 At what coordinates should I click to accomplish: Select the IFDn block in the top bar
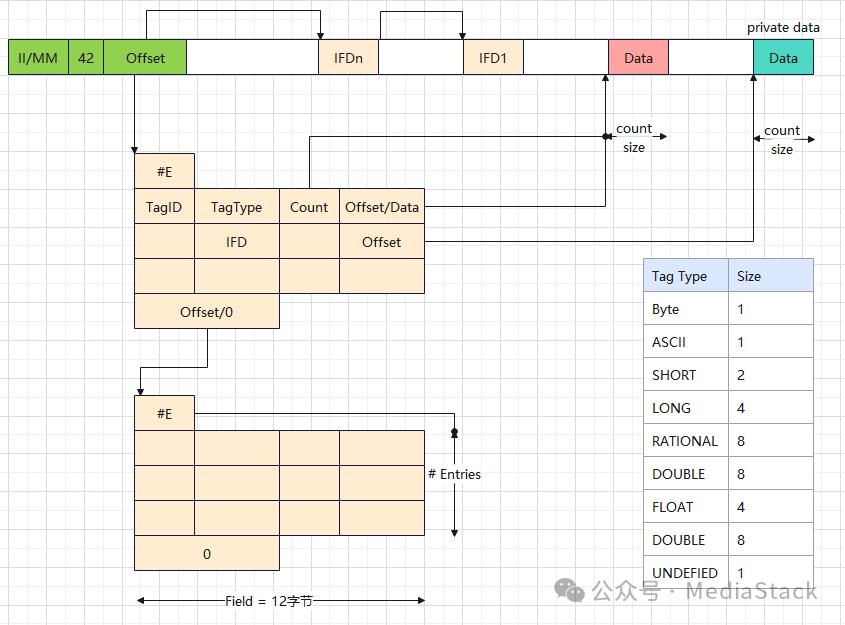point(348,57)
